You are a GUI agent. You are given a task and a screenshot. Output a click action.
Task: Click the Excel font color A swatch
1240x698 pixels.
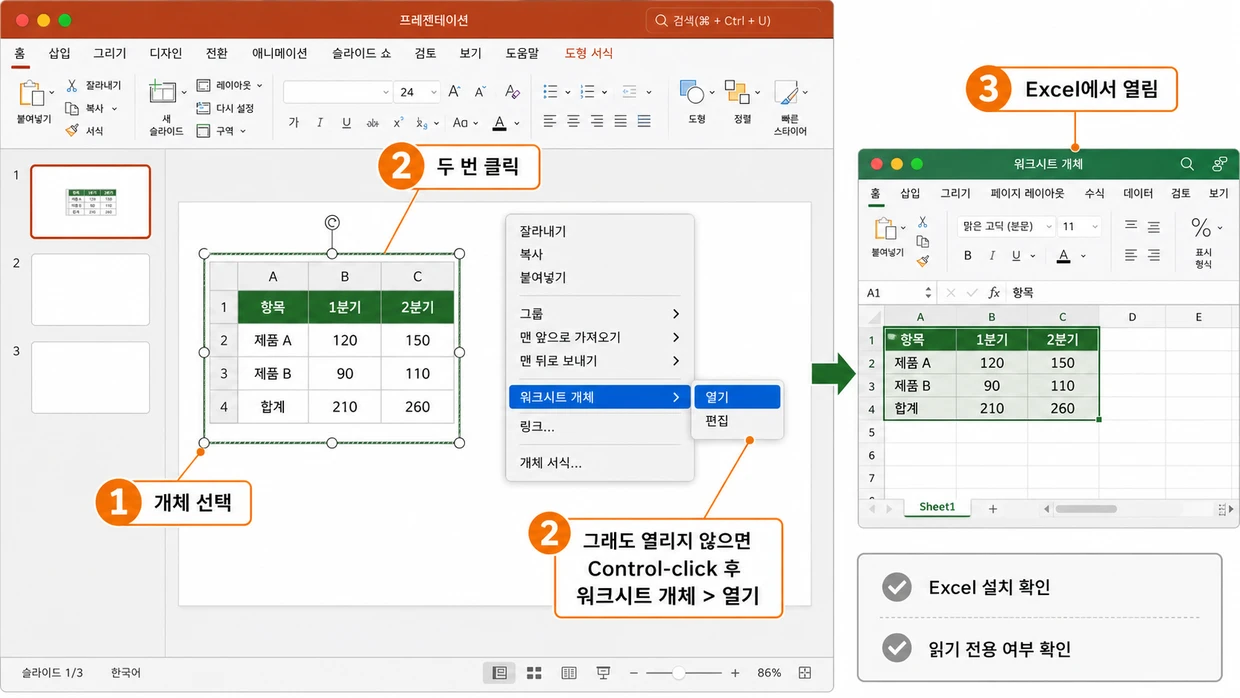tap(1063, 256)
